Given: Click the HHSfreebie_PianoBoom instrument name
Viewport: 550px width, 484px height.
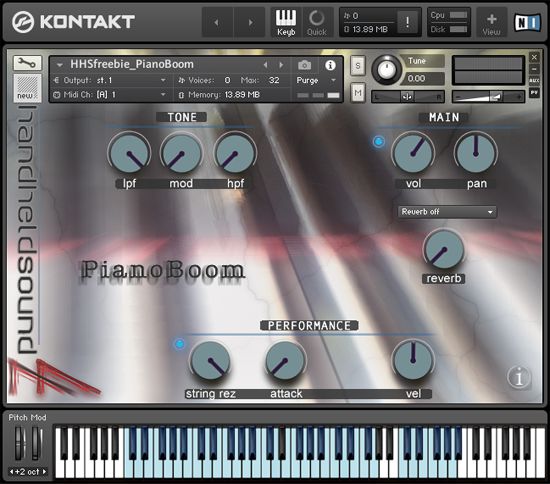Looking at the screenshot, I should (132, 65).
